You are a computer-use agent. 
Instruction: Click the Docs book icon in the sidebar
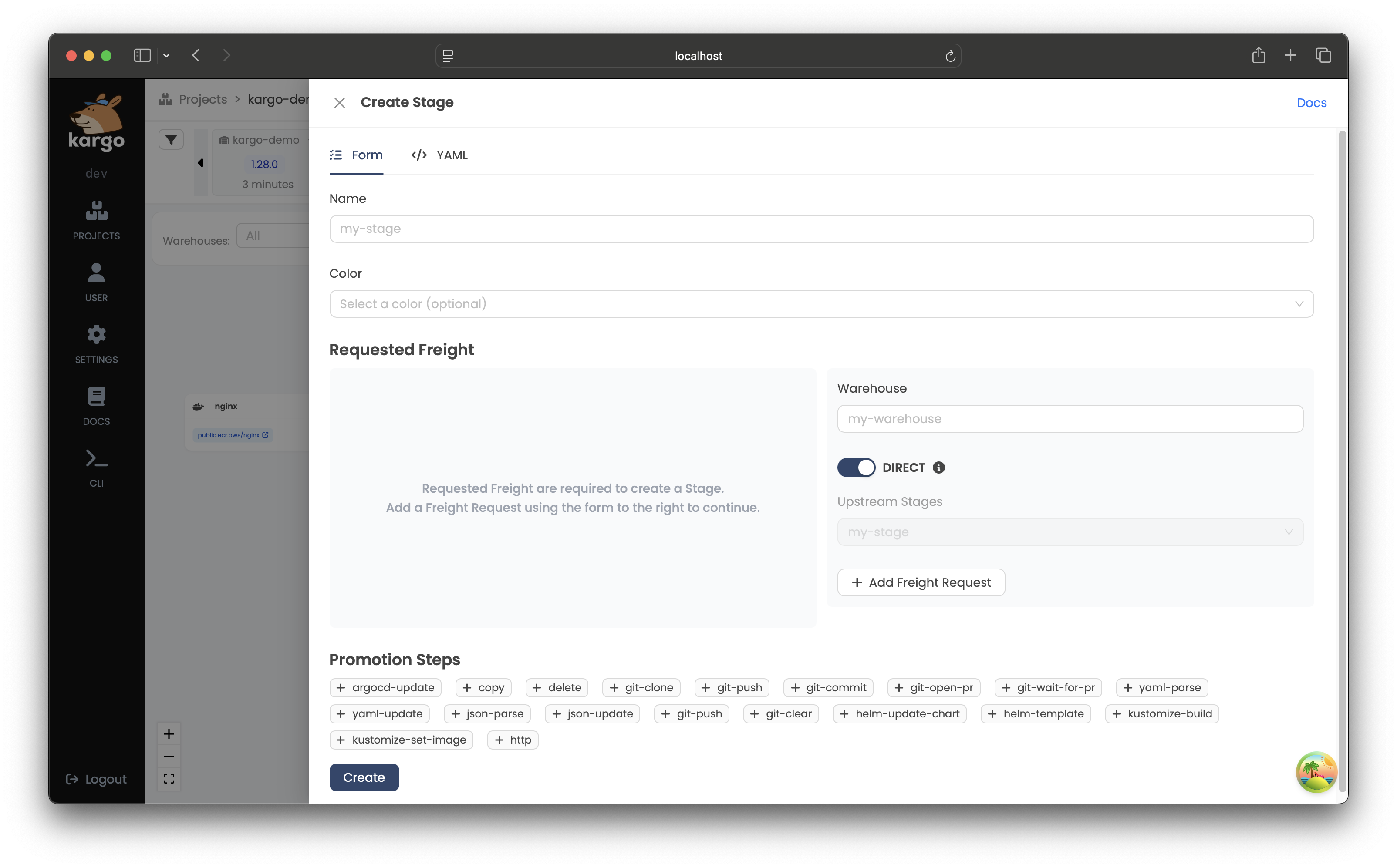(97, 405)
